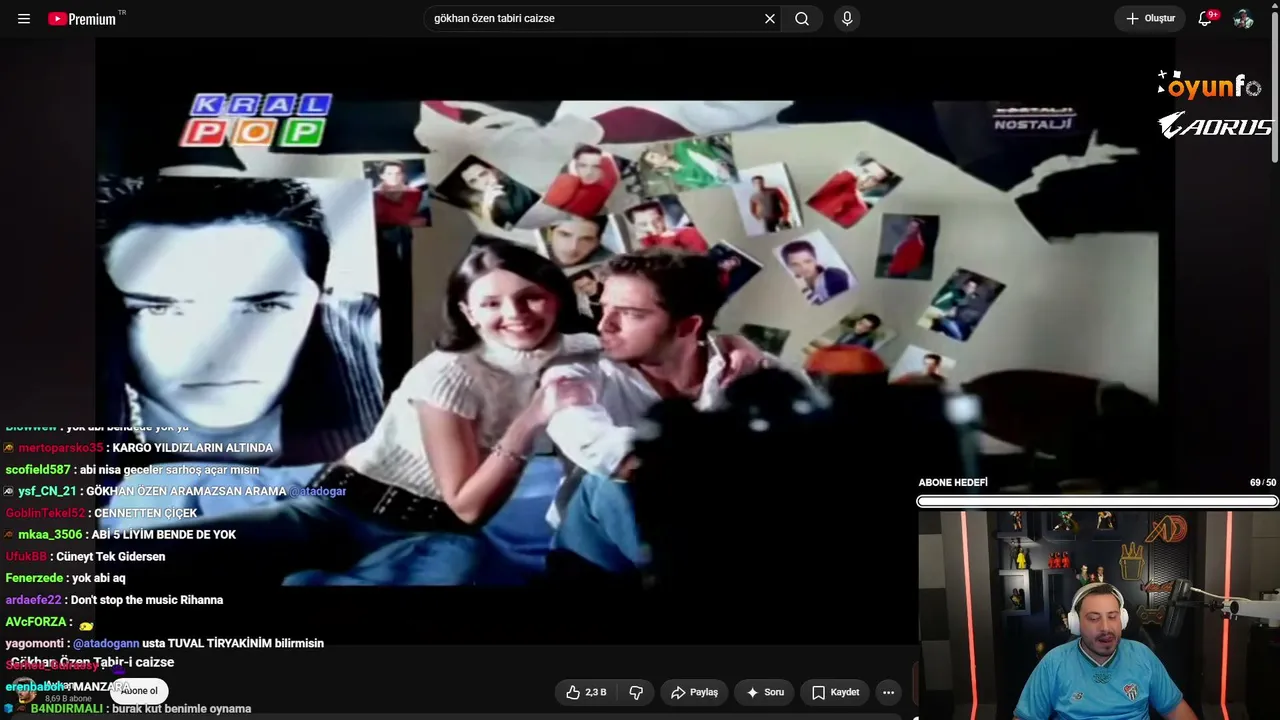Click chat username mertoparsko35
1280x720 pixels.
point(60,448)
